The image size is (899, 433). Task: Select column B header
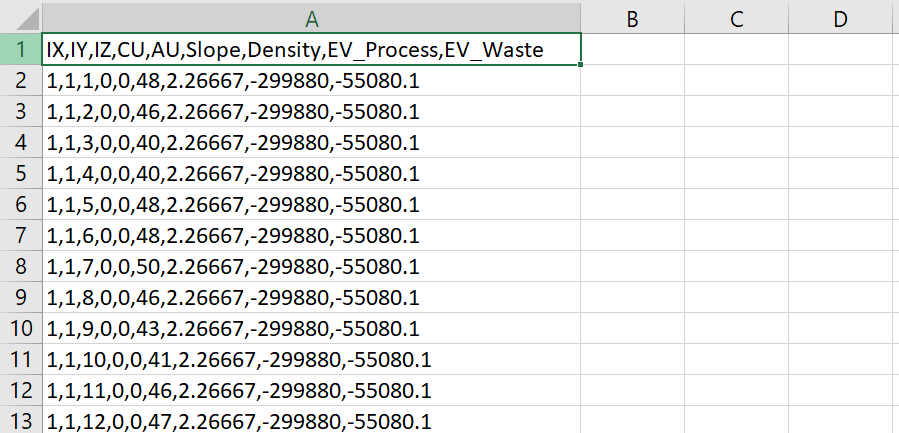point(632,17)
